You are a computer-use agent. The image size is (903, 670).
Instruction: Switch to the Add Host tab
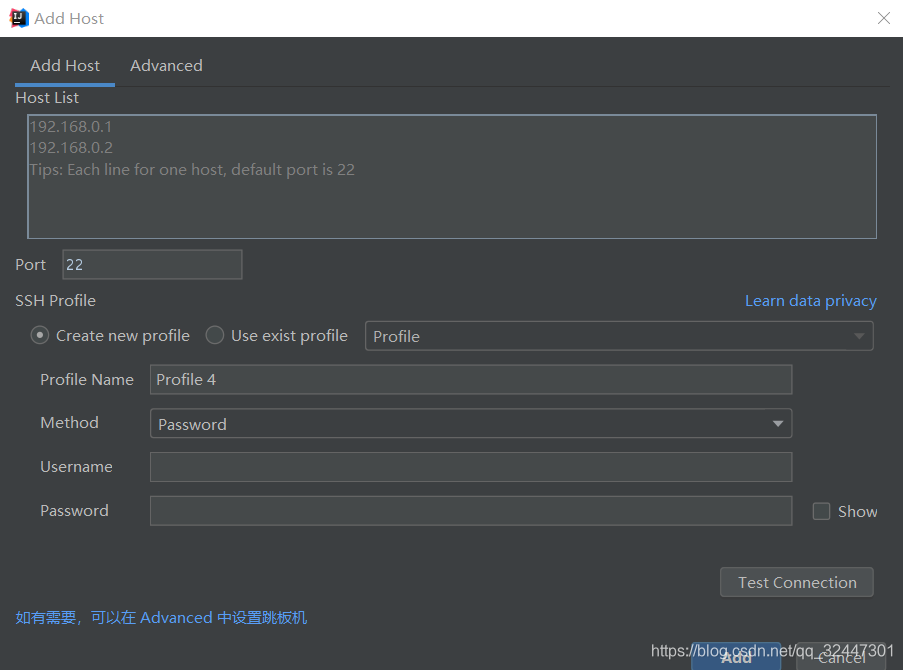click(x=65, y=66)
